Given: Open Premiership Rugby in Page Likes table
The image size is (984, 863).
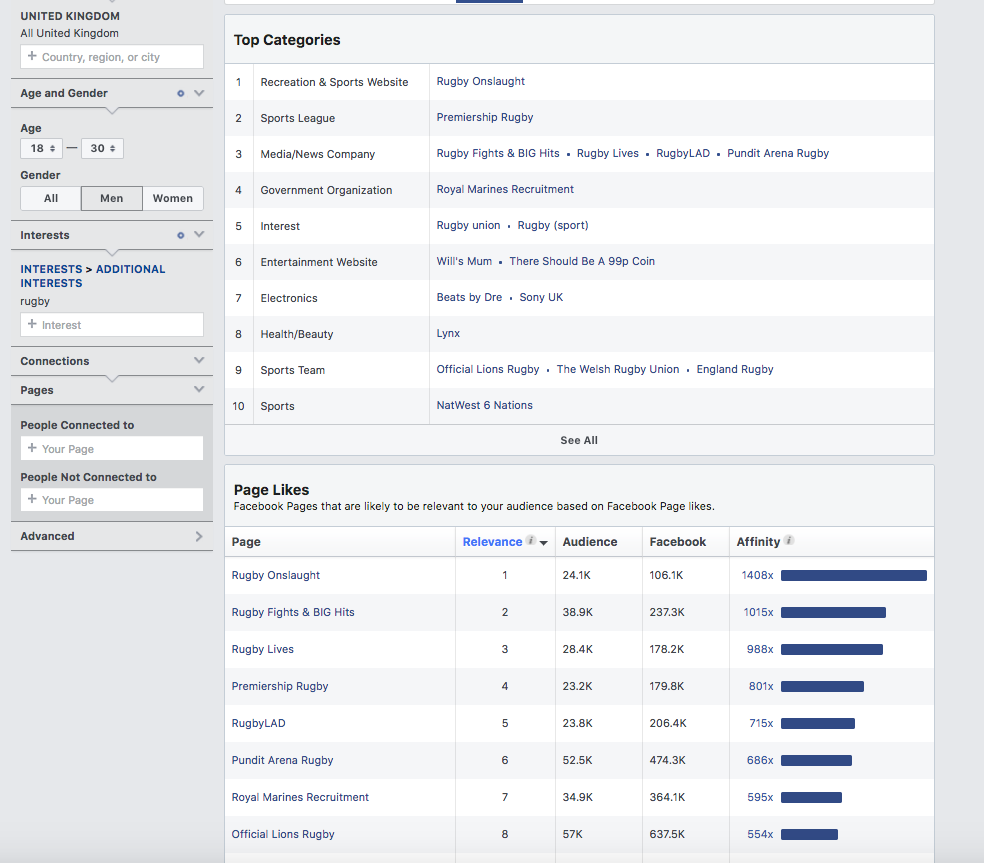Looking at the screenshot, I should coord(280,686).
